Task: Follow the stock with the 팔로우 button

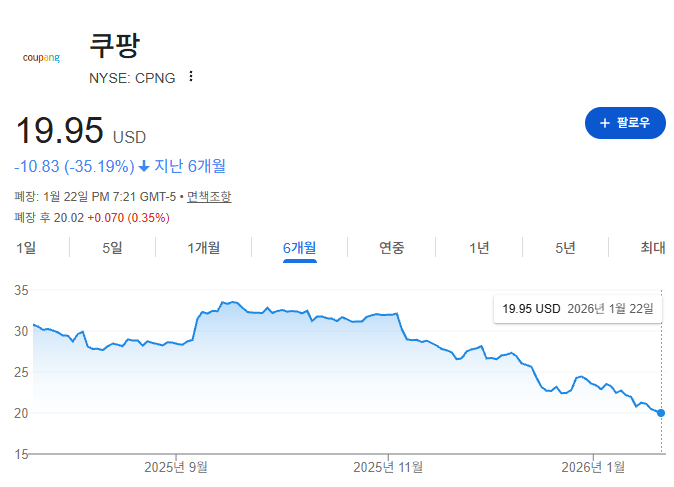Action: pyautogui.click(x=625, y=123)
